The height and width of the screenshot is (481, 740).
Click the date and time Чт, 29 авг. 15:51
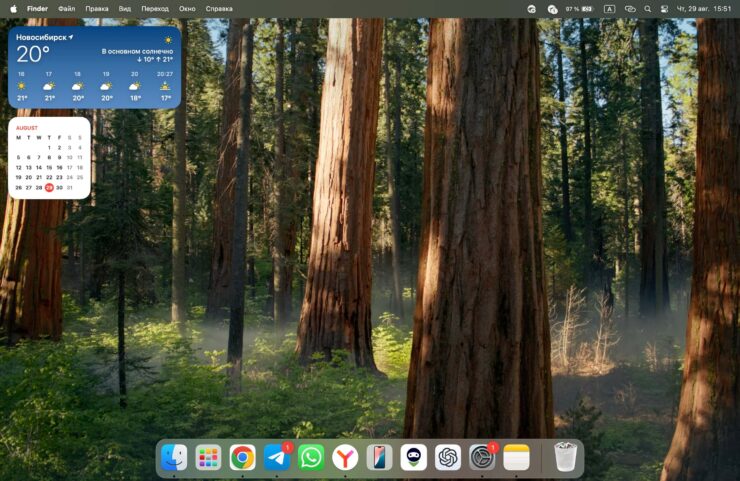pos(704,8)
